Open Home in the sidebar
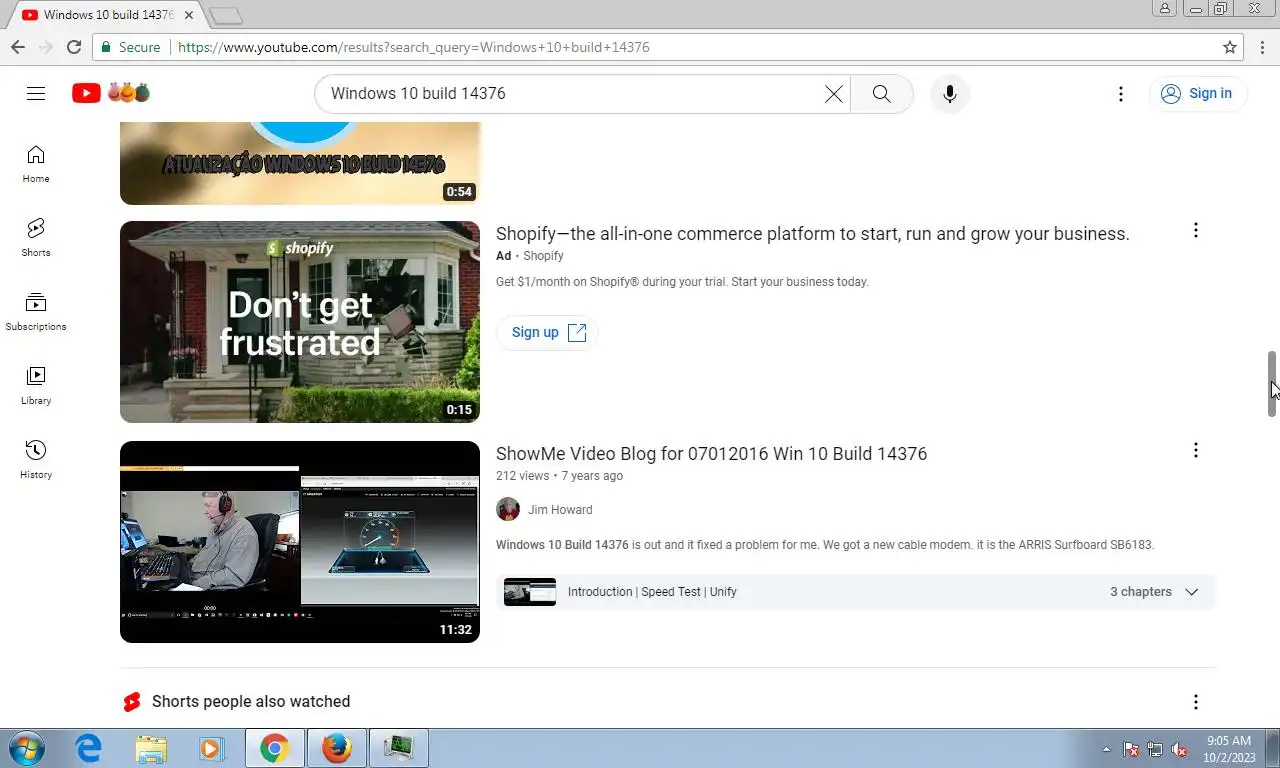Screen dimensions: 1280x768 click(36, 164)
